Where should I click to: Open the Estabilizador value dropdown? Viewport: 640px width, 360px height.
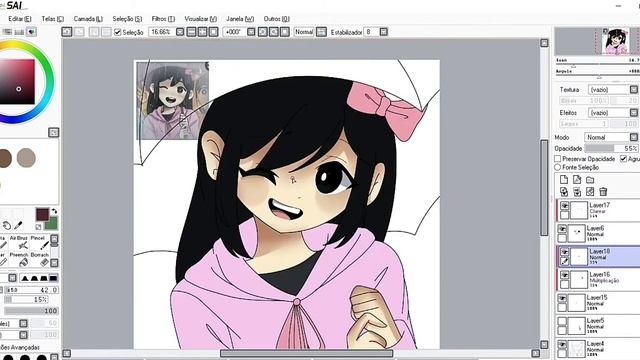pyautogui.click(x=384, y=32)
